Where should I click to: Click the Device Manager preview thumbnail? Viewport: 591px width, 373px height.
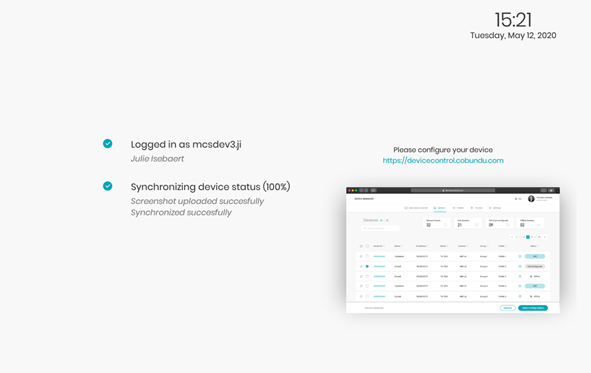click(x=453, y=250)
